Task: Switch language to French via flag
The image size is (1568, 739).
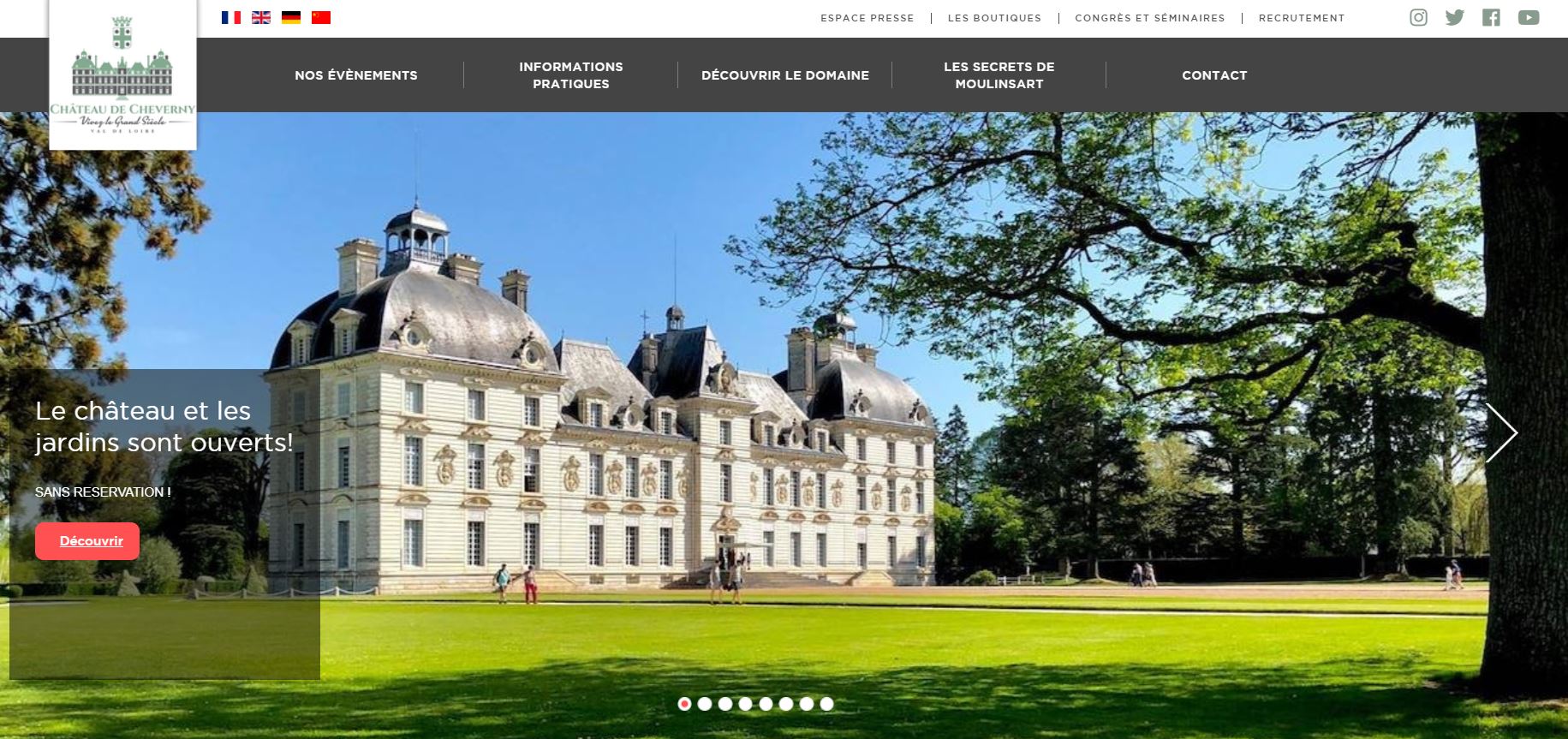Action: [x=231, y=17]
